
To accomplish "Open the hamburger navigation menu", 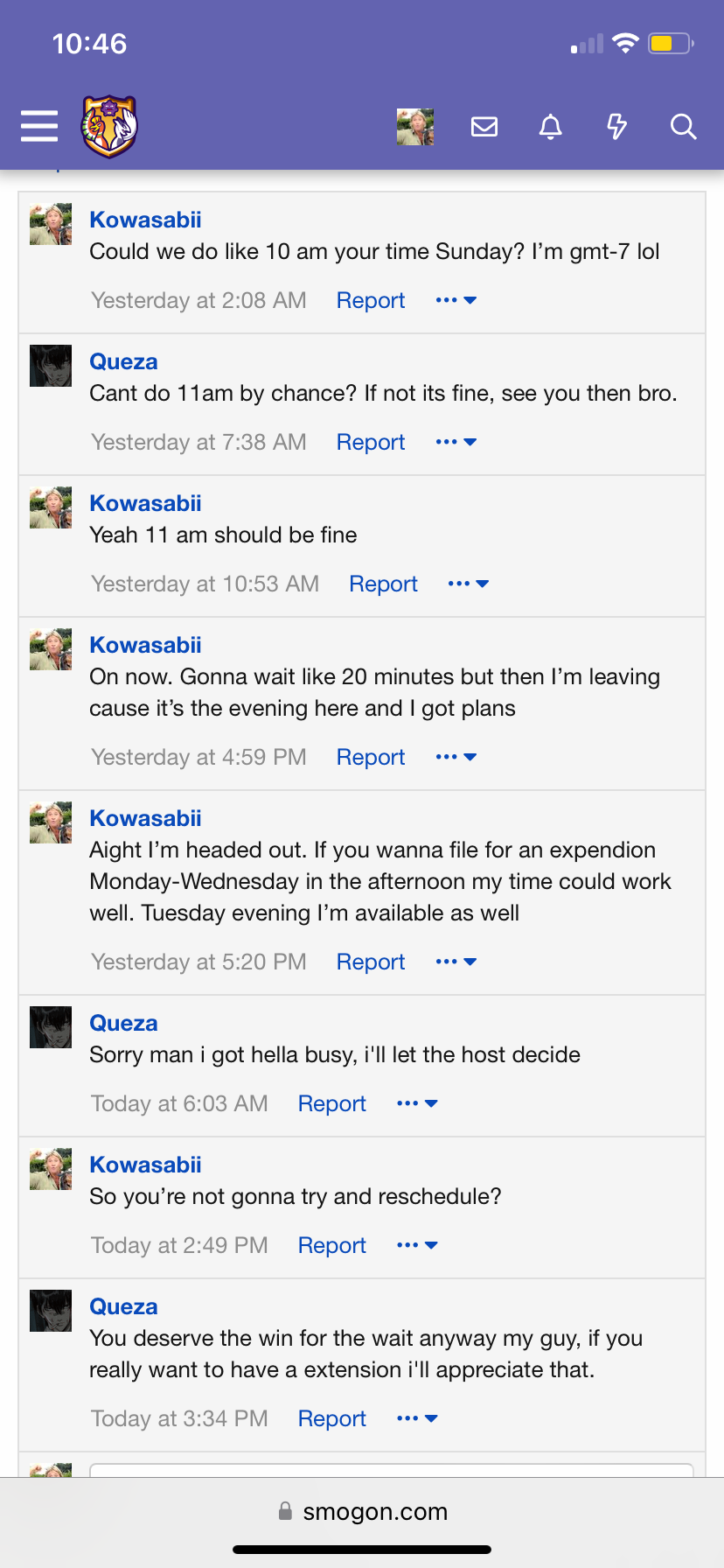I will coord(39,126).
